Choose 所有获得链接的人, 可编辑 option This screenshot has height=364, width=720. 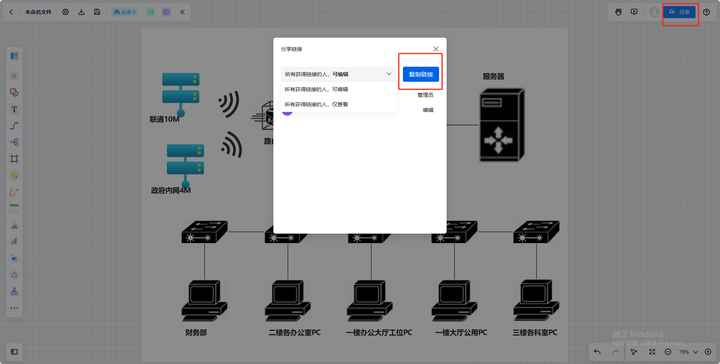338,89
